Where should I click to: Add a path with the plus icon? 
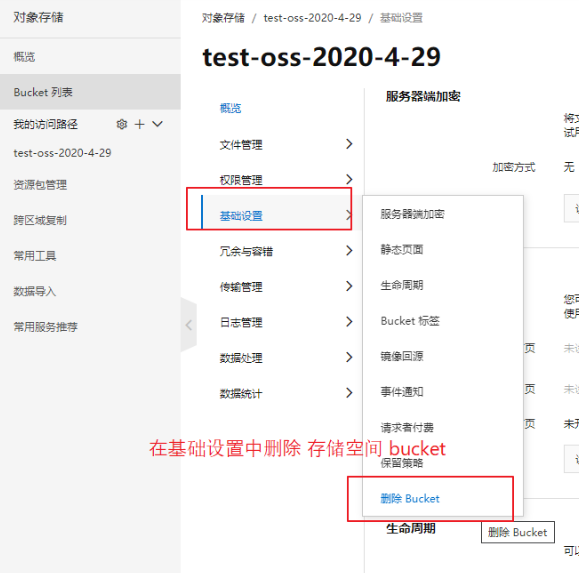(x=140, y=124)
